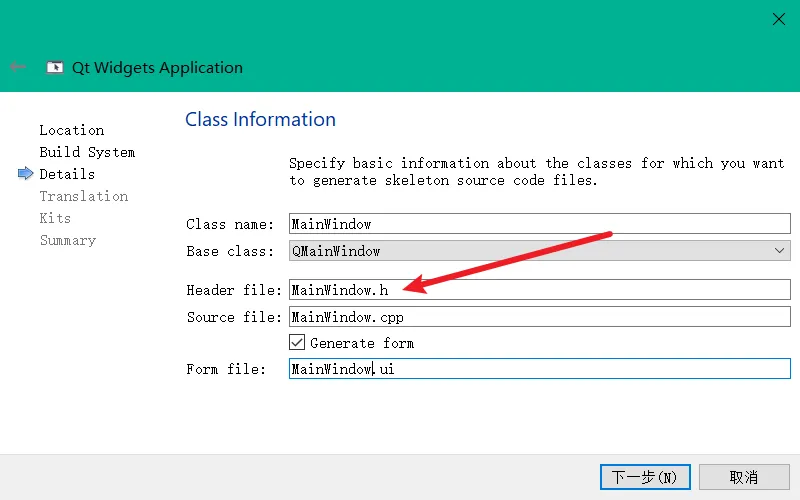The width and height of the screenshot is (800, 500).
Task: Click the Form file input field
Action: (x=539, y=368)
